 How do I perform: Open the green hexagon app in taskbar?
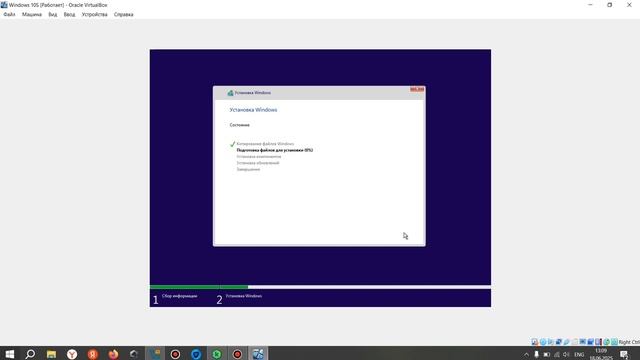(x=217, y=354)
